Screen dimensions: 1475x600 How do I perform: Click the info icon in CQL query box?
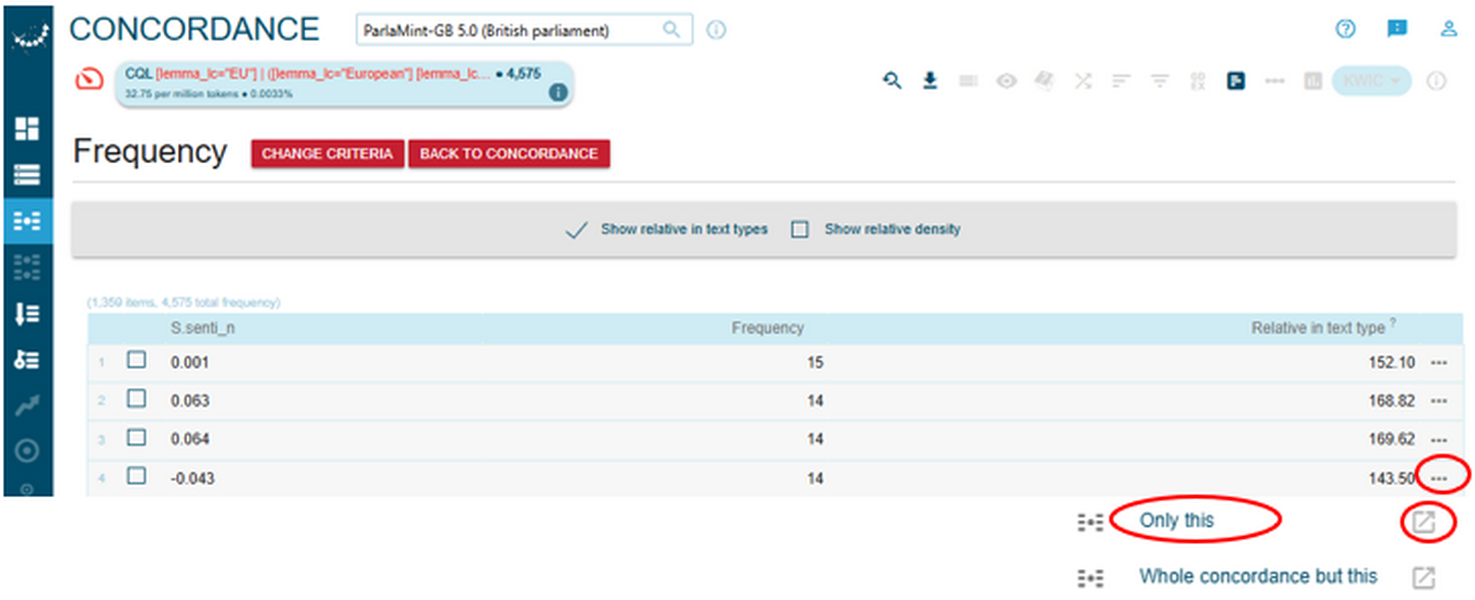[x=558, y=93]
